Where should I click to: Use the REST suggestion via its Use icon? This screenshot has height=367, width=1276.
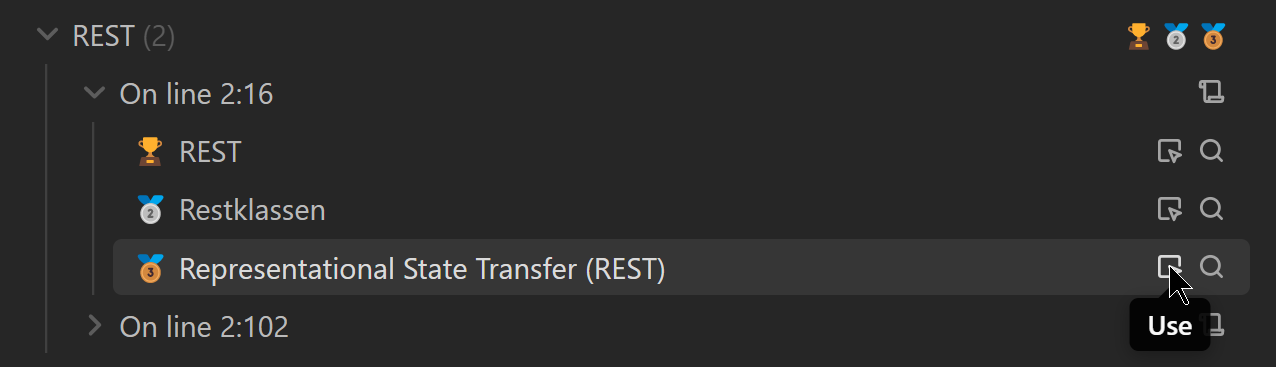pyautogui.click(x=1169, y=152)
